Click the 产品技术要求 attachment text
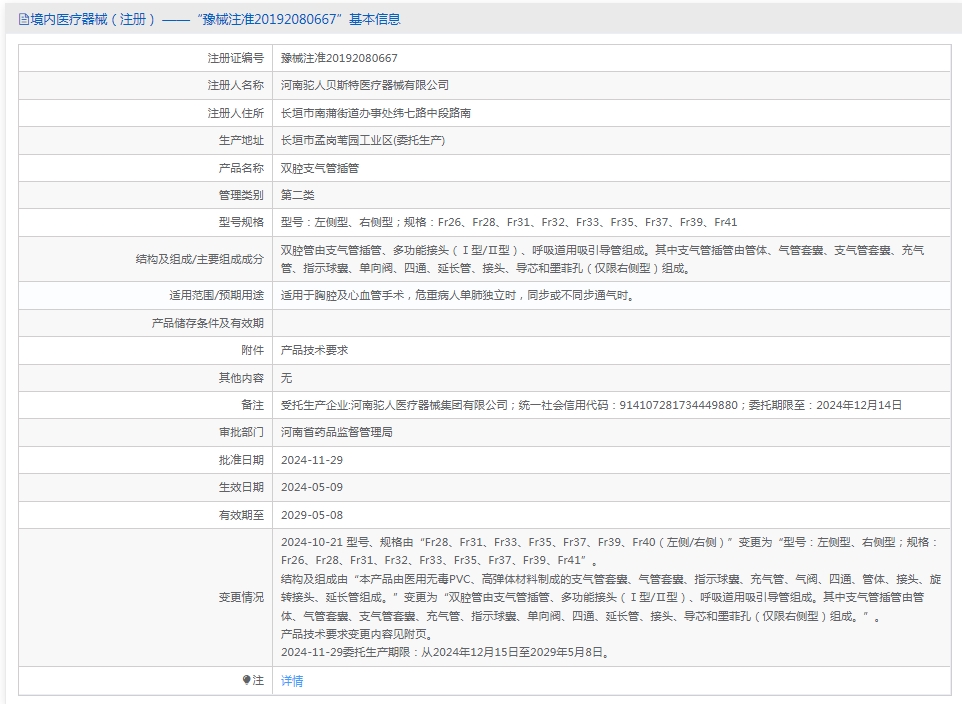962x704 pixels. point(314,350)
